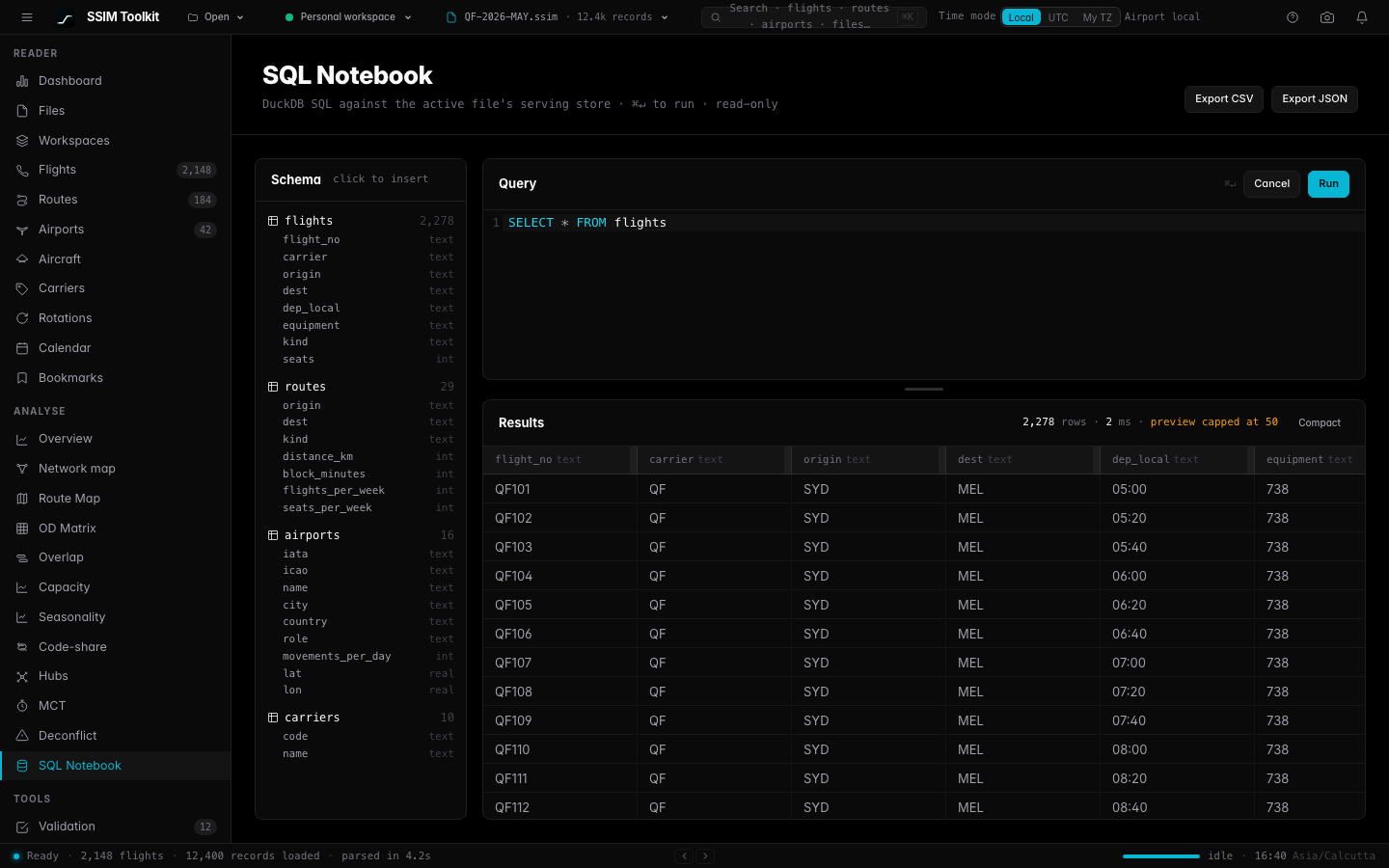This screenshot has width=1389, height=868.
Task: Click the previous arrow in status bar
Action: [684, 855]
